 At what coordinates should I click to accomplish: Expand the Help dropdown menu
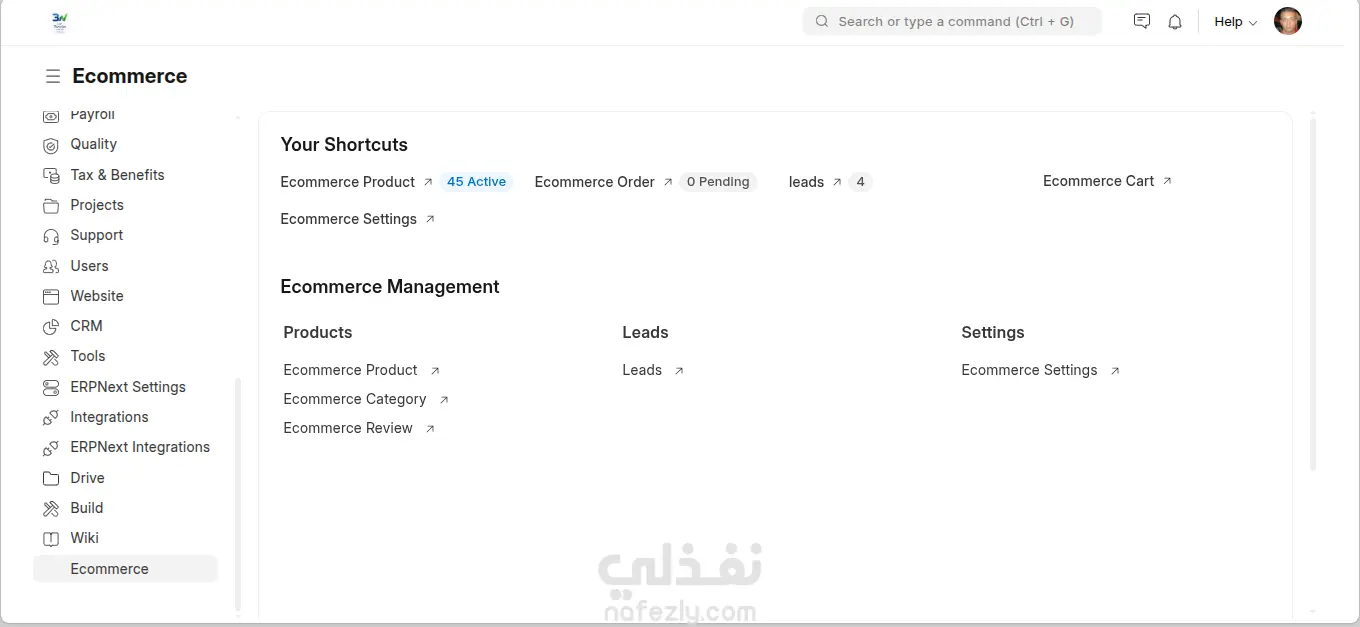tap(1235, 22)
